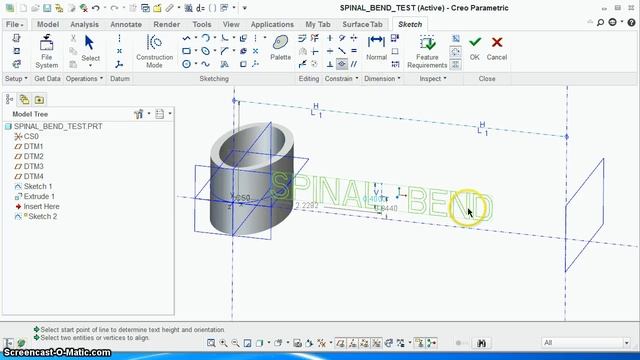Select the Arc sketch tool
The height and width of the screenshot is (360, 640).
click(x=206, y=38)
